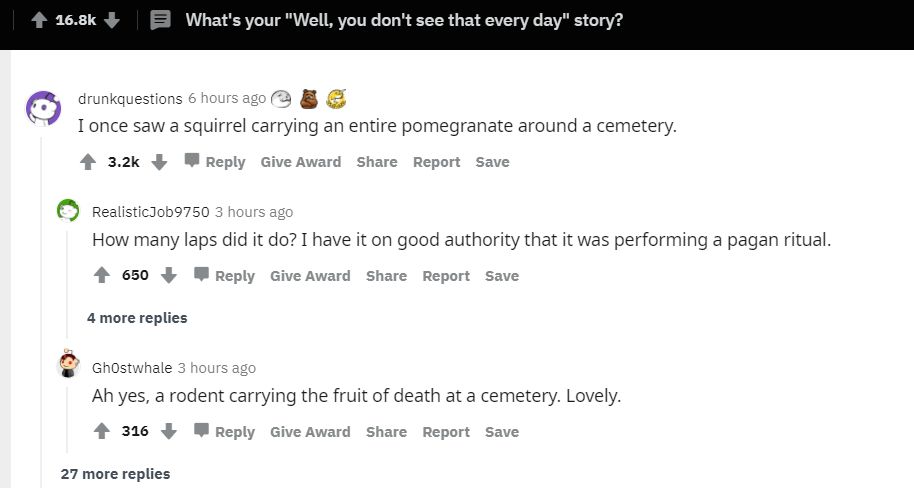The height and width of the screenshot is (488, 914).
Task: Expand the 27 more replies link
Action: point(115,474)
